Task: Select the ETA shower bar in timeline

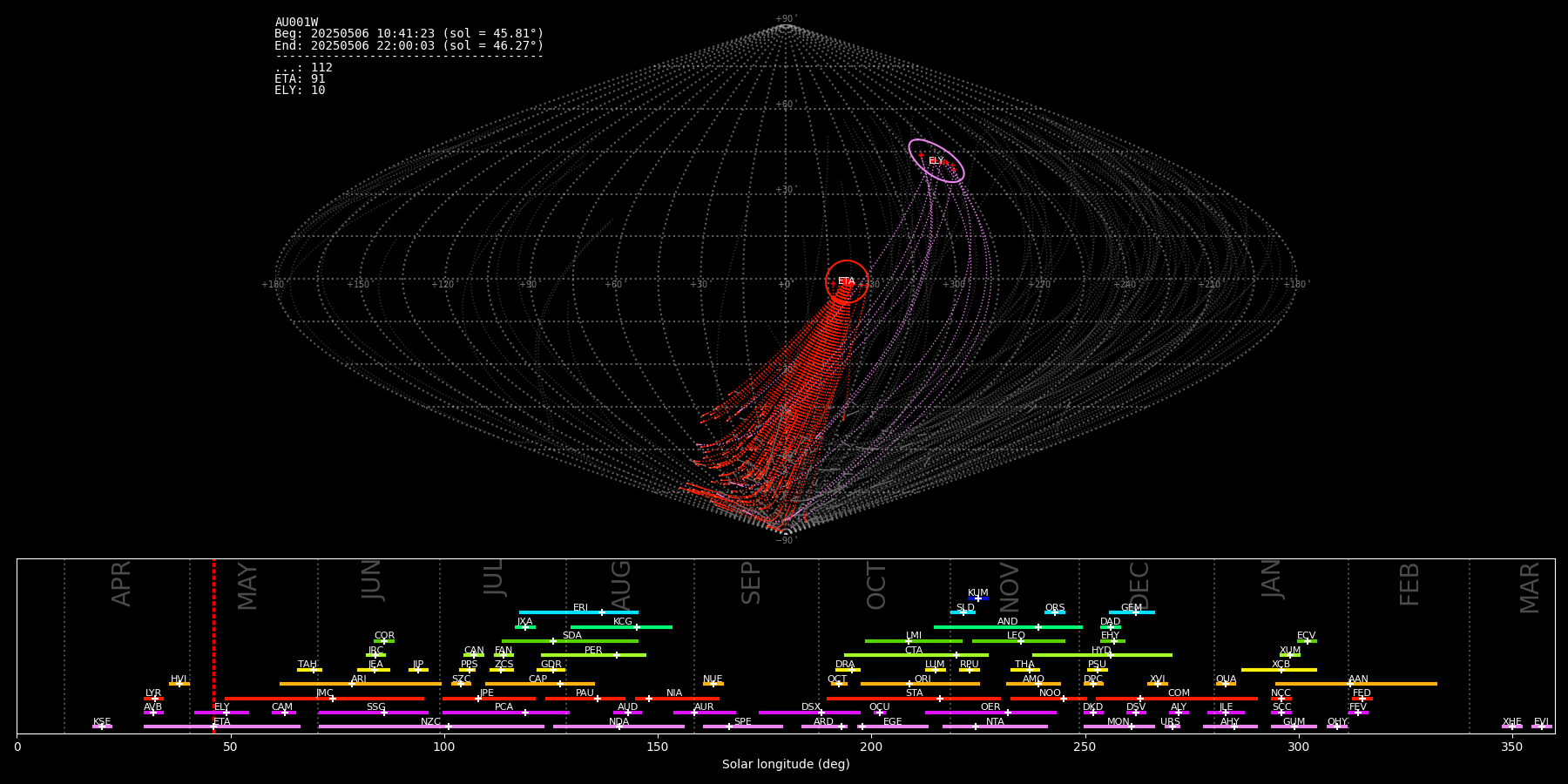Action: (222, 727)
